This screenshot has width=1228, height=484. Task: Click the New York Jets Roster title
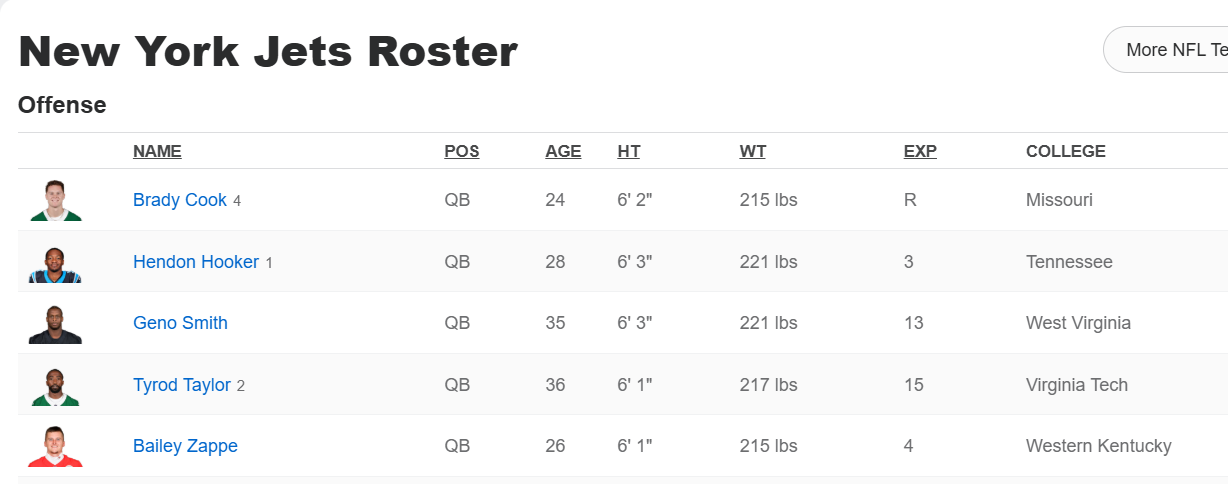pyautogui.click(x=268, y=52)
